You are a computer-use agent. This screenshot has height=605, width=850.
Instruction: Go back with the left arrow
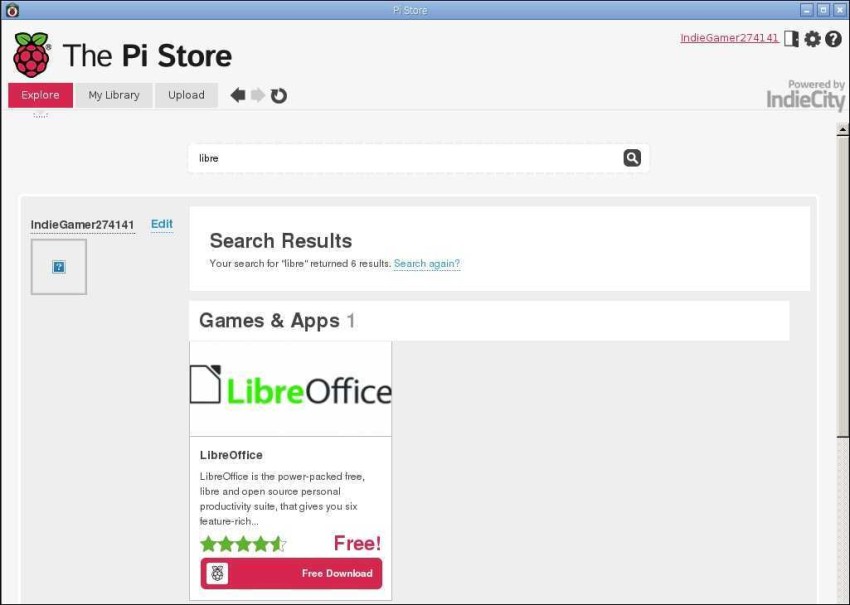(x=237, y=95)
